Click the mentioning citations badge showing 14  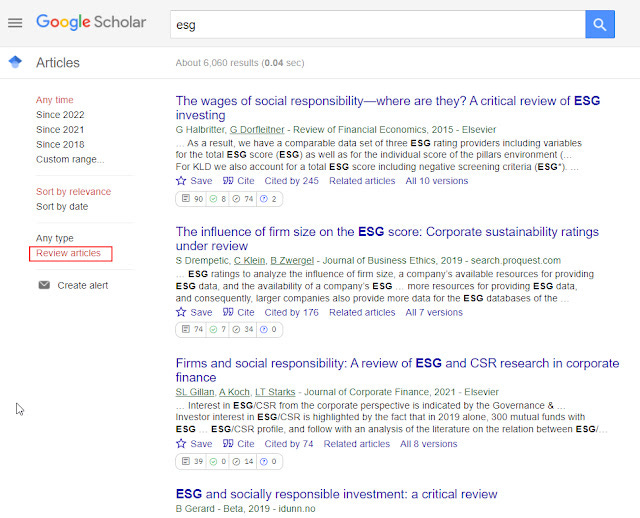click(243, 462)
